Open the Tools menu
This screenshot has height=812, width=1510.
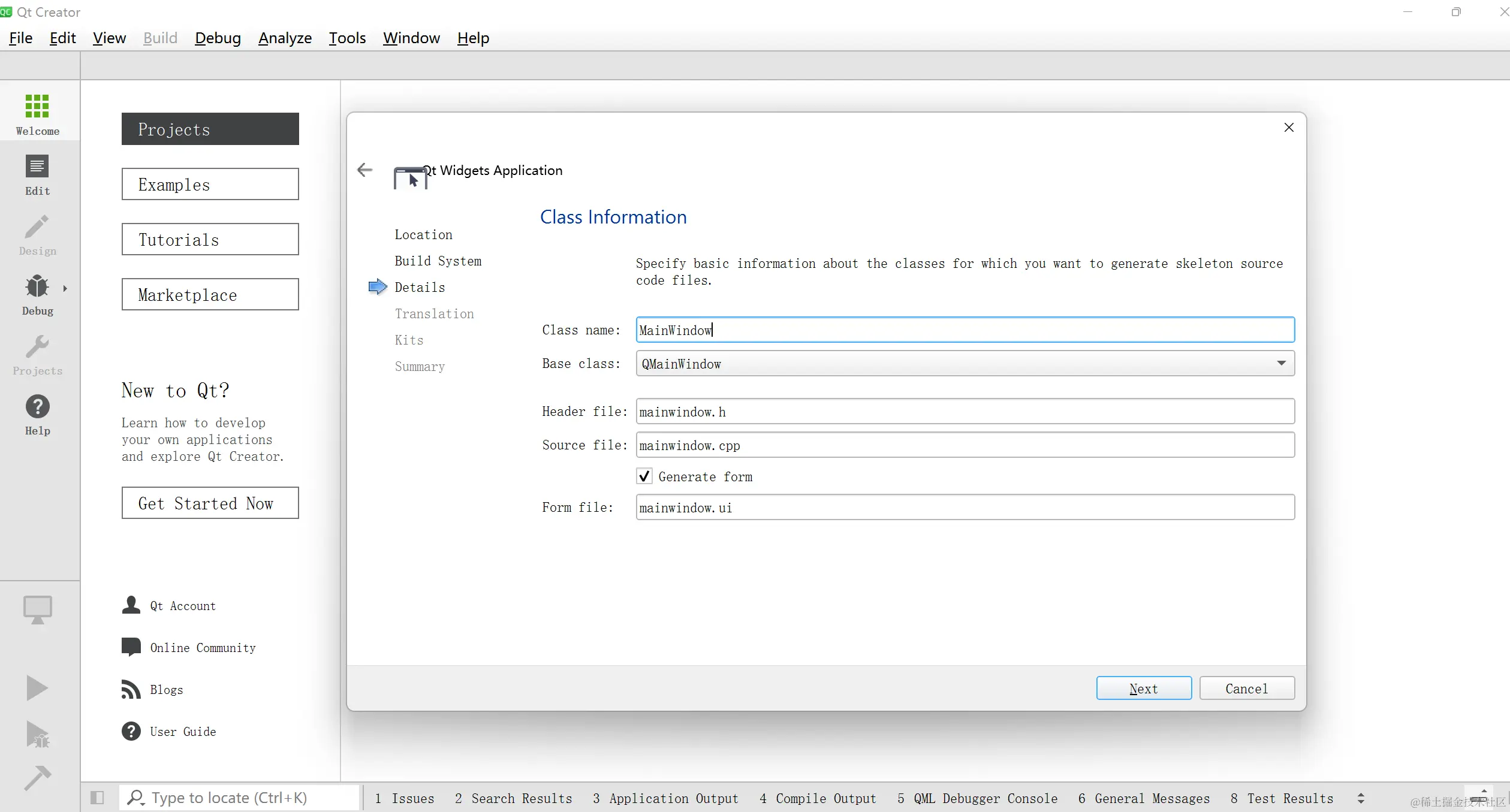[347, 38]
